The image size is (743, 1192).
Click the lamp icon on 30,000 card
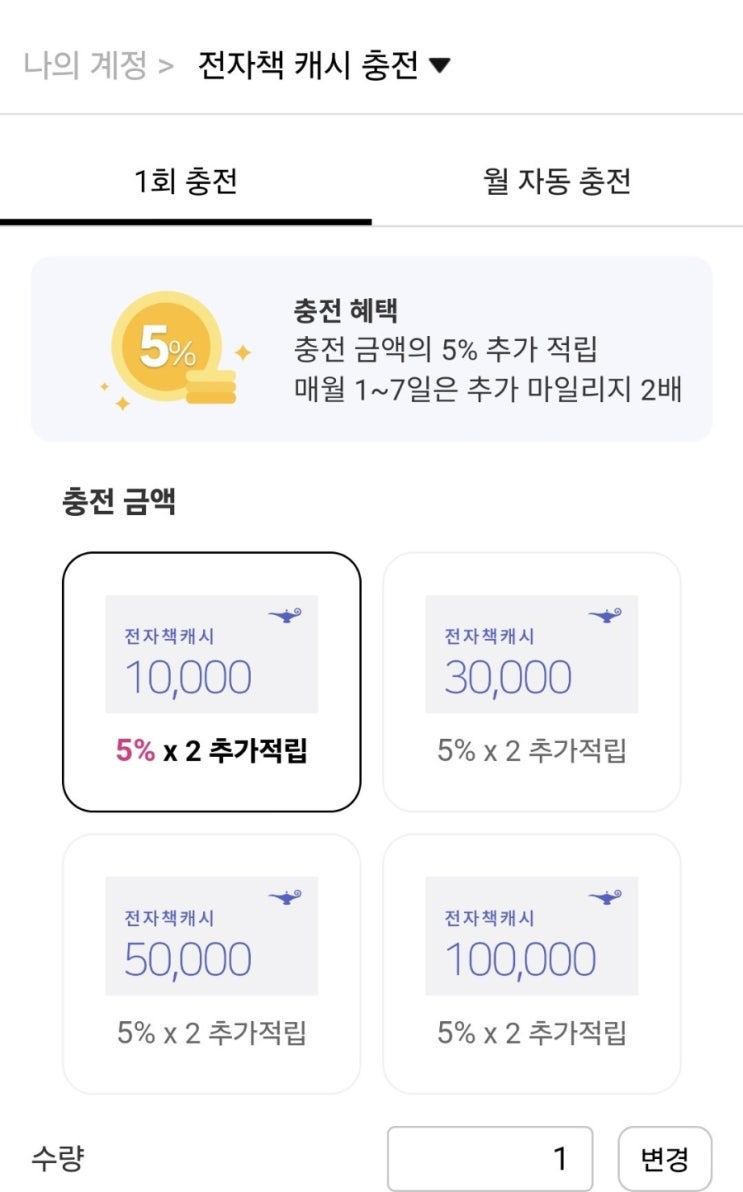point(606,615)
